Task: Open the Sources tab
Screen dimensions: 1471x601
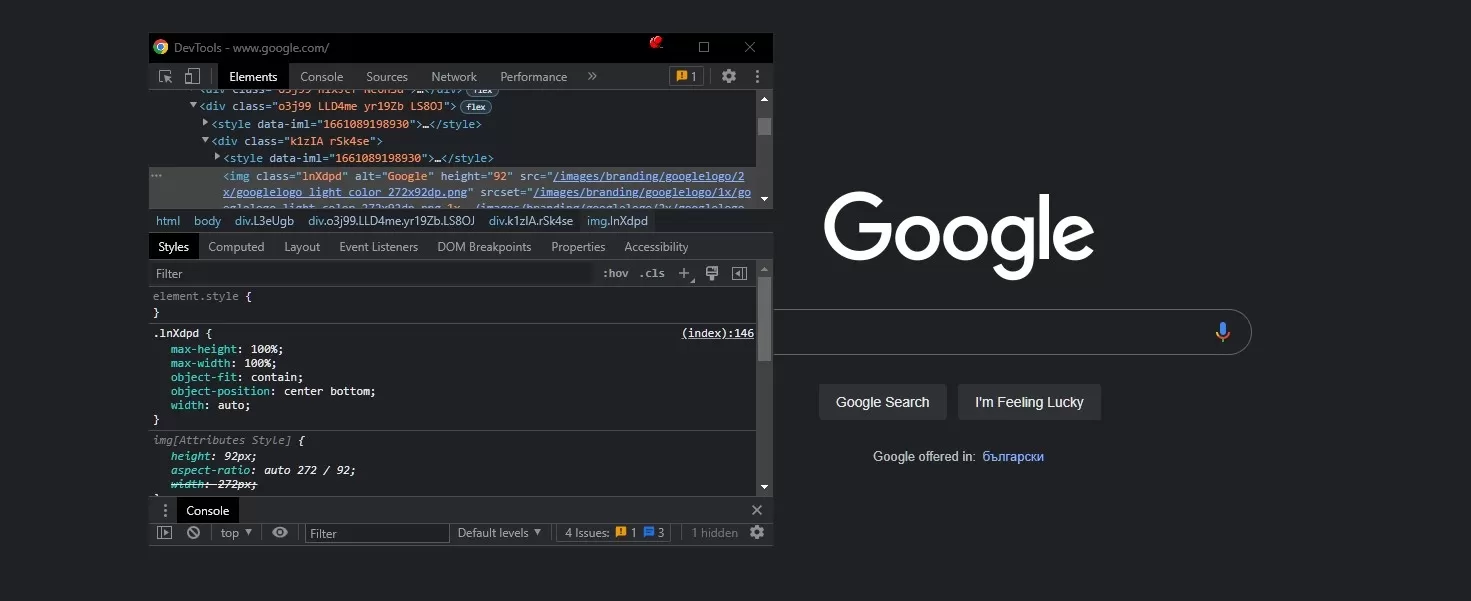Action: pyautogui.click(x=387, y=76)
